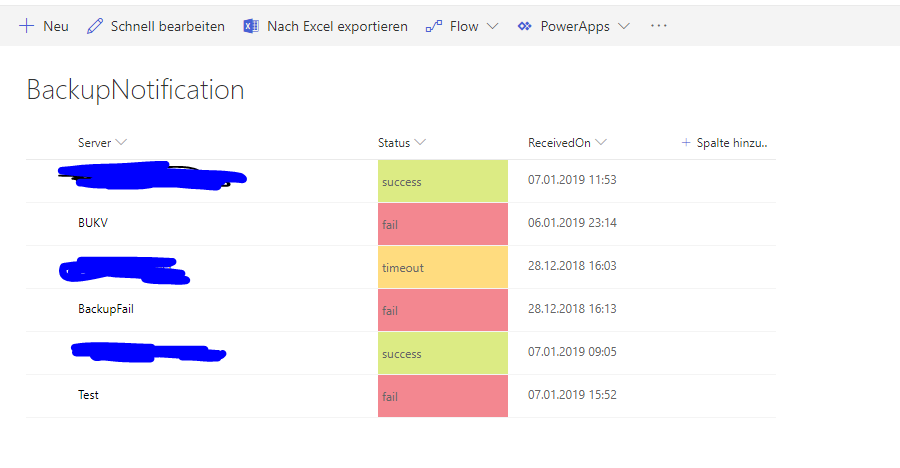Expand the Flow dropdown chevron

tap(492, 26)
